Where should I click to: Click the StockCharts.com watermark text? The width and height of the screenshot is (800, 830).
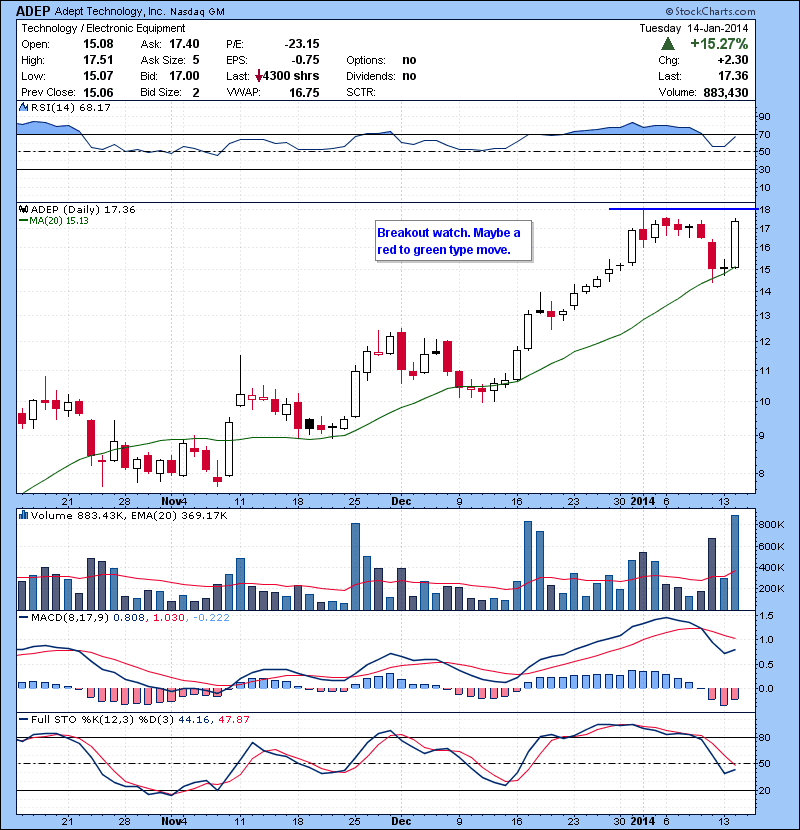tap(711, 11)
